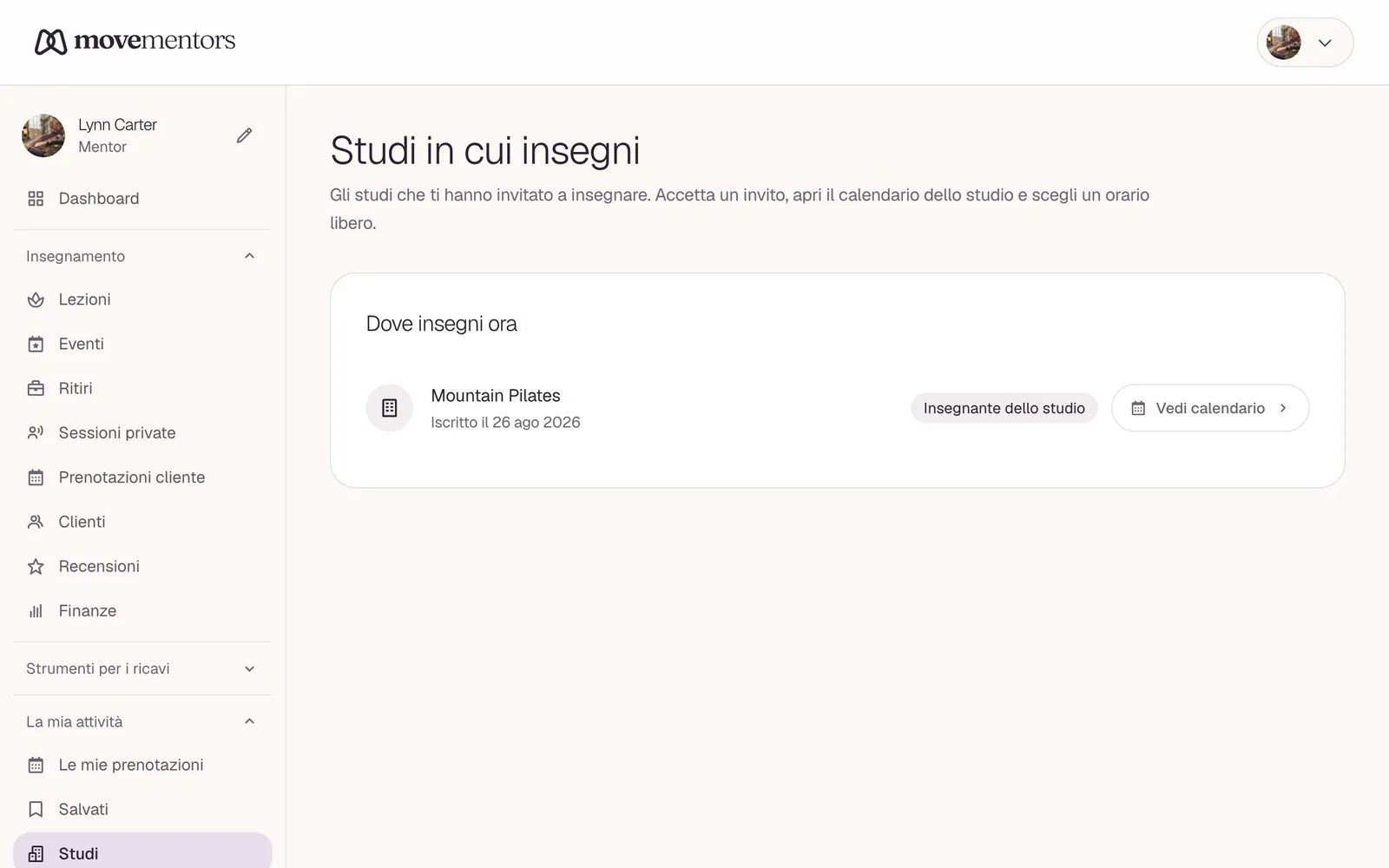Click the Vedi calendario button
Image resolution: width=1389 pixels, height=868 pixels.
point(1210,408)
